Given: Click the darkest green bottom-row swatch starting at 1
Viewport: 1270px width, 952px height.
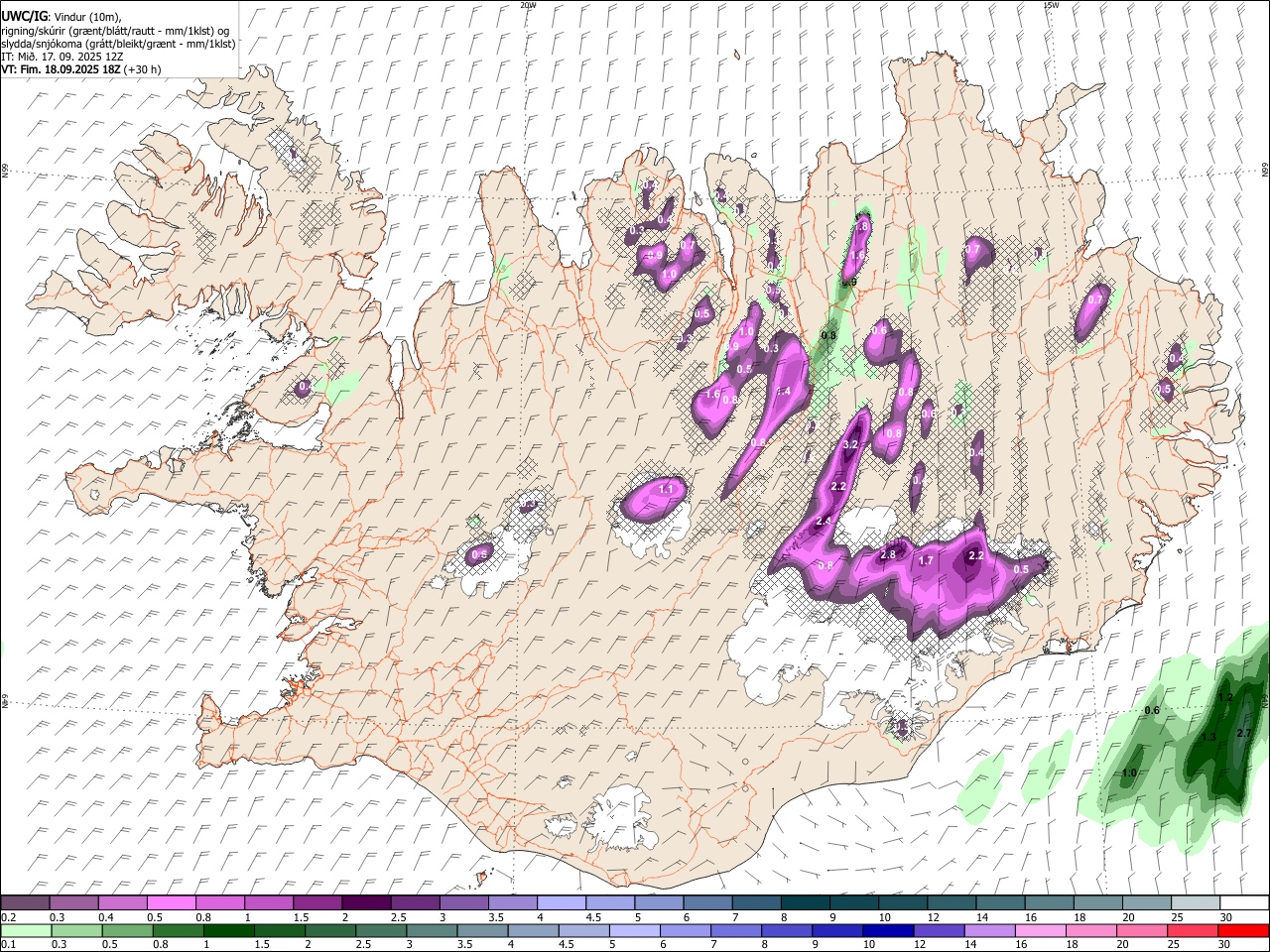Looking at the screenshot, I should pyautogui.click(x=229, y=930).
